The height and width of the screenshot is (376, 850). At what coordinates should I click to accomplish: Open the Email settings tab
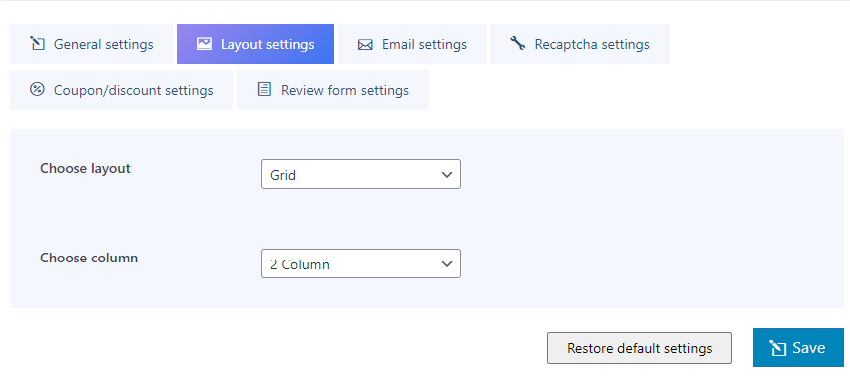click(x=412, y=44)
